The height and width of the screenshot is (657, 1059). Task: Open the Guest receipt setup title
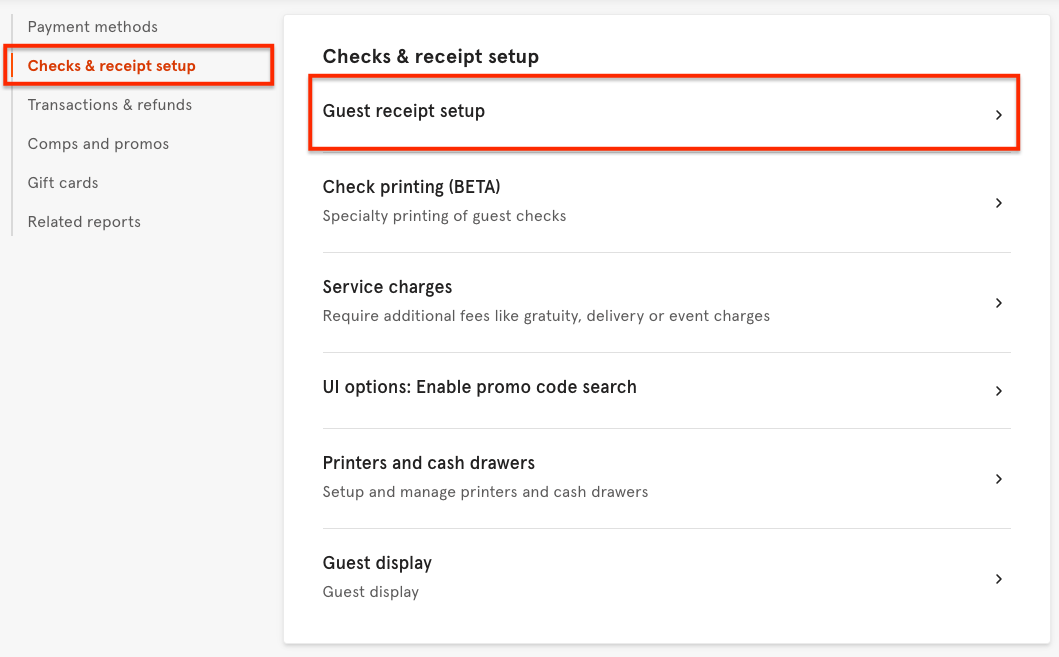click(403, 111)
